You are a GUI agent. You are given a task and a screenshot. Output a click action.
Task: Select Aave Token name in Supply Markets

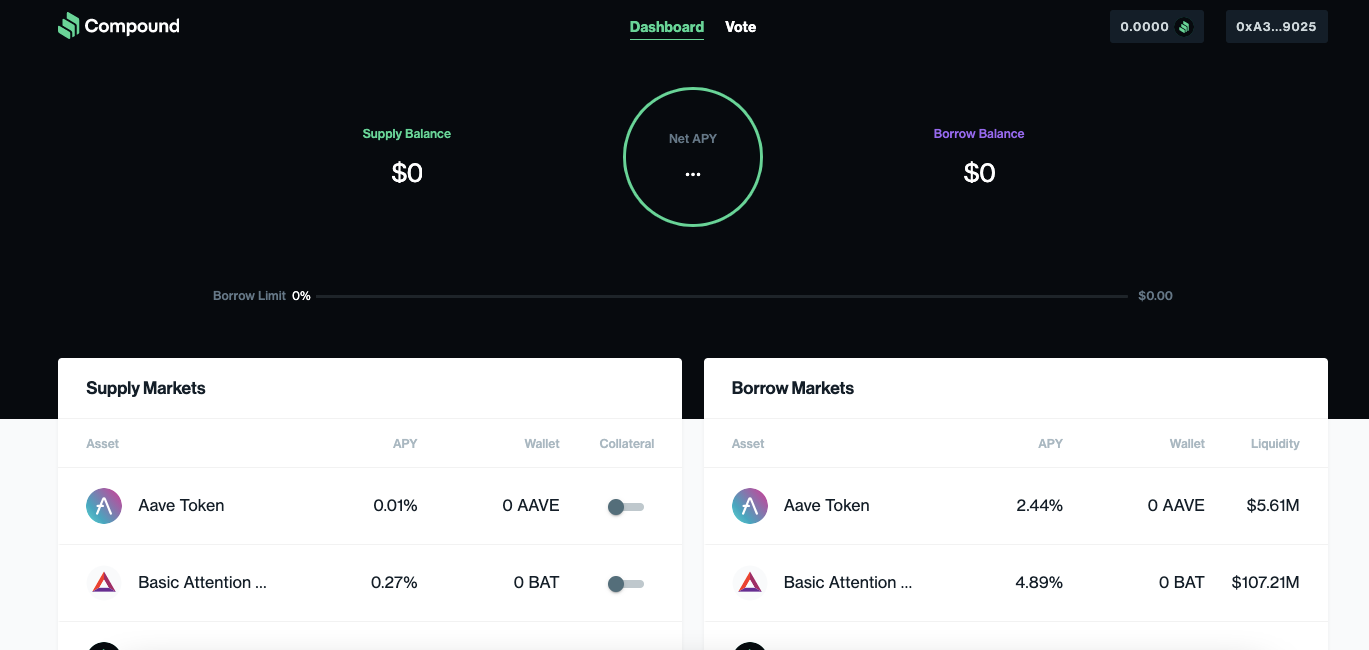pos(181,506)
